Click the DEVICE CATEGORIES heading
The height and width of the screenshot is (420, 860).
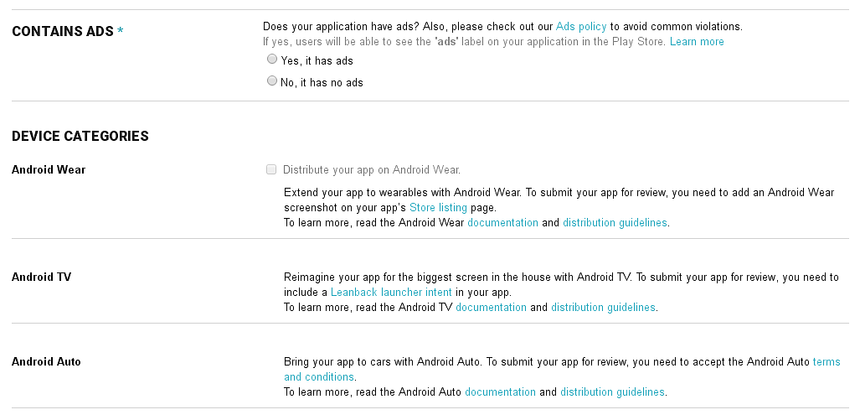(80, 136)
